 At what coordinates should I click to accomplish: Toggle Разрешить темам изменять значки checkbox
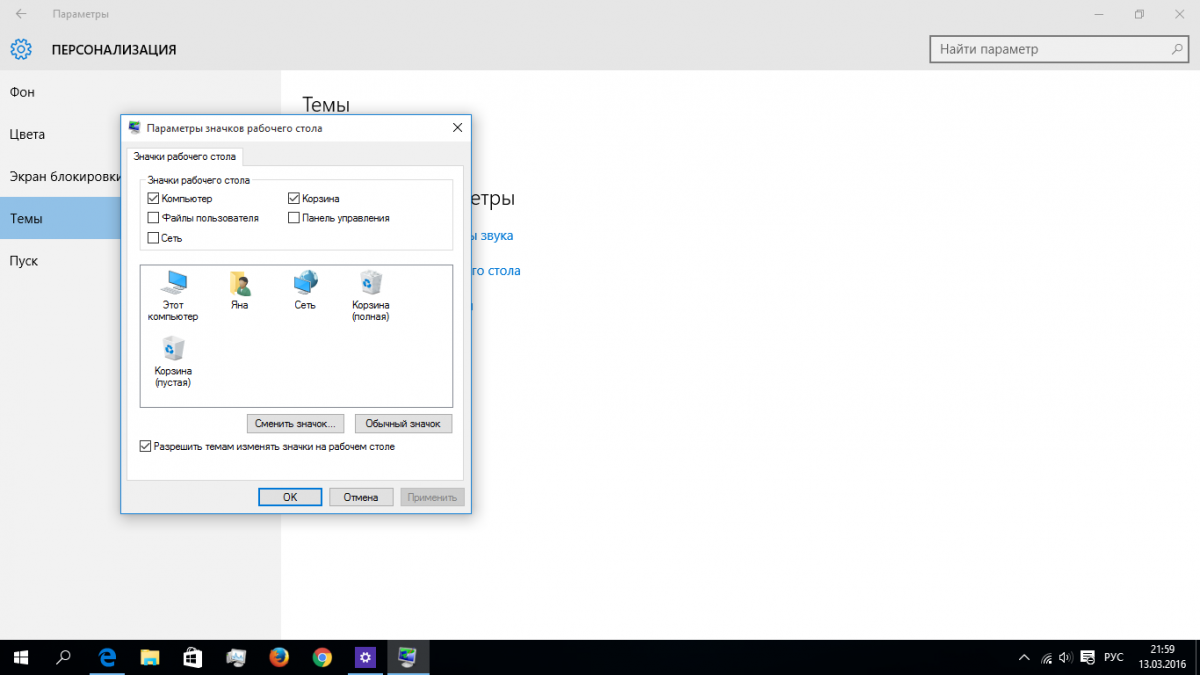click(146, 447)
